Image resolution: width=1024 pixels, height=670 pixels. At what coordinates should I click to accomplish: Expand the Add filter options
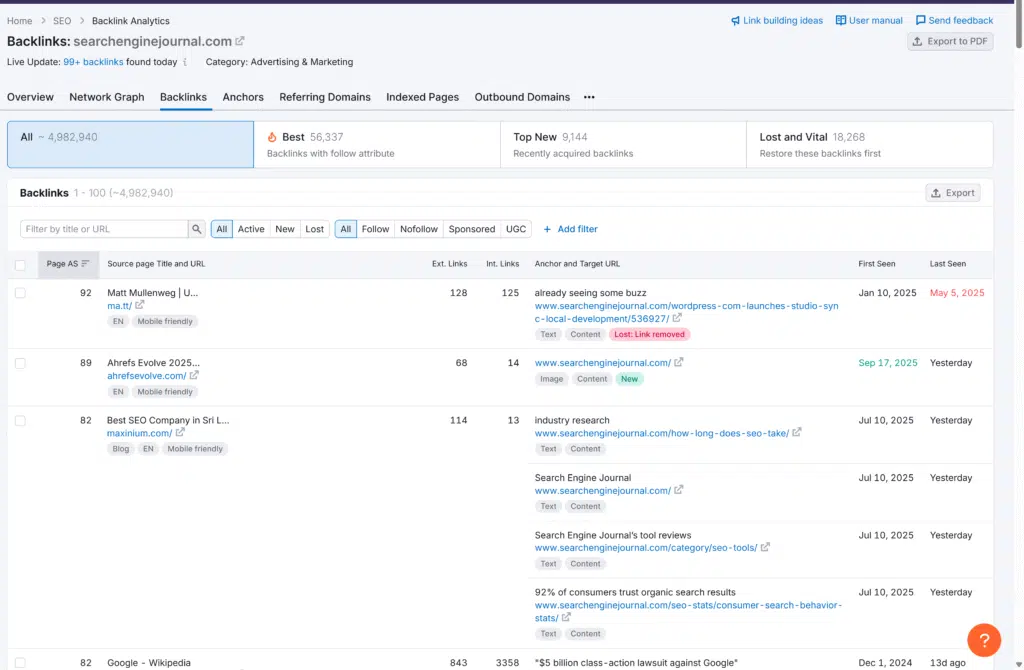pyautogui.click(x=570, y=229)
